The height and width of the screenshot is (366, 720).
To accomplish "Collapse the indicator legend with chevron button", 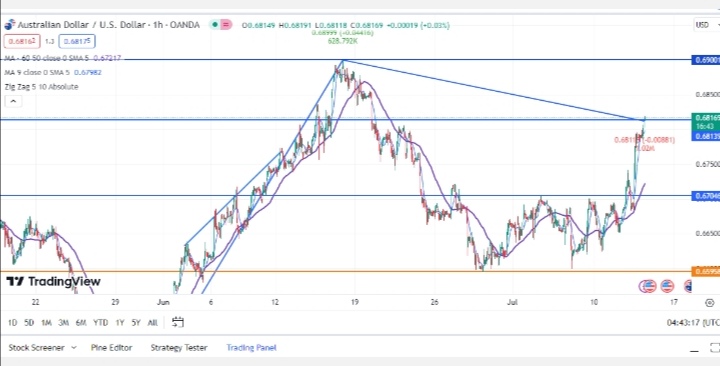I will 13,101.
